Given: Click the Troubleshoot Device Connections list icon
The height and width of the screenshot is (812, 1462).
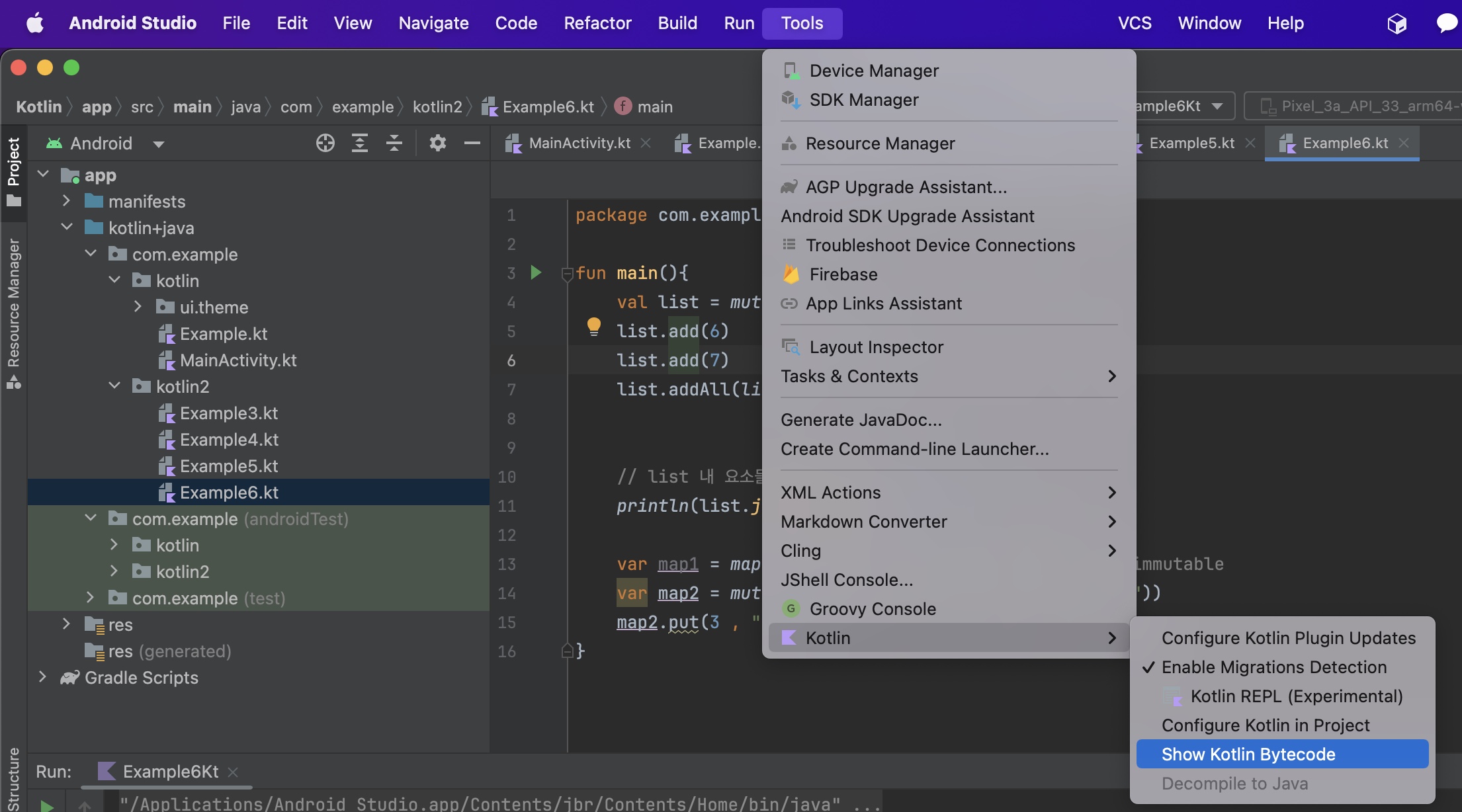Looking at the screenshot, I should tap(789, 245).
